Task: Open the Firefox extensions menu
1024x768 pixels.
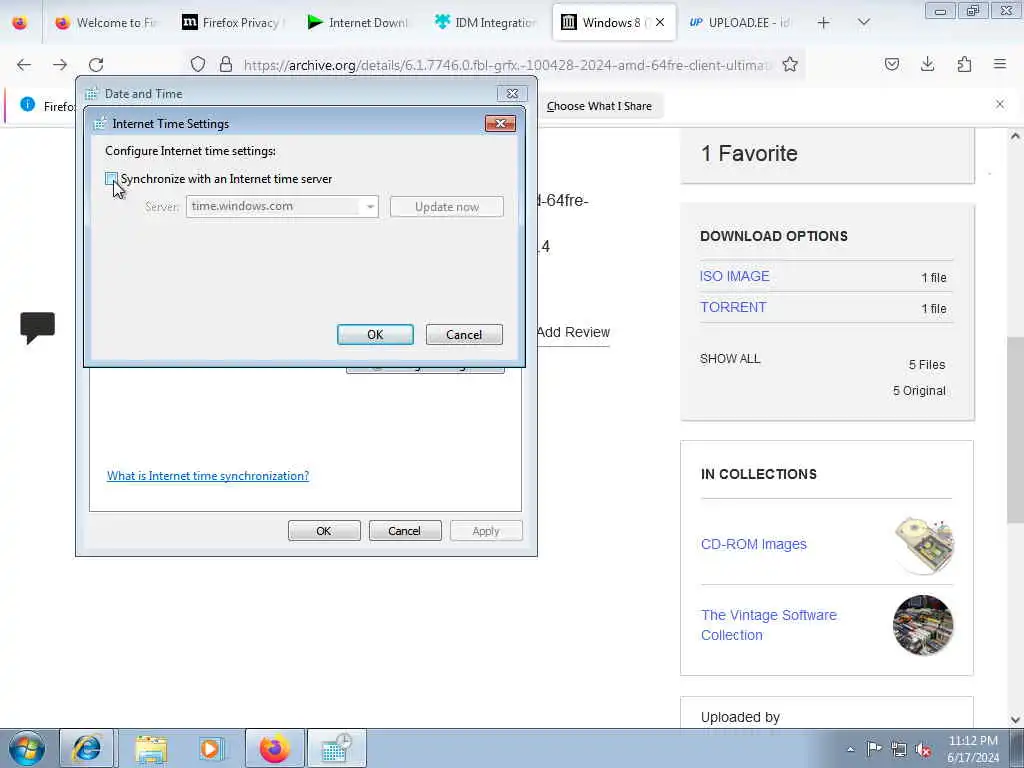Action: coord(964,64)
